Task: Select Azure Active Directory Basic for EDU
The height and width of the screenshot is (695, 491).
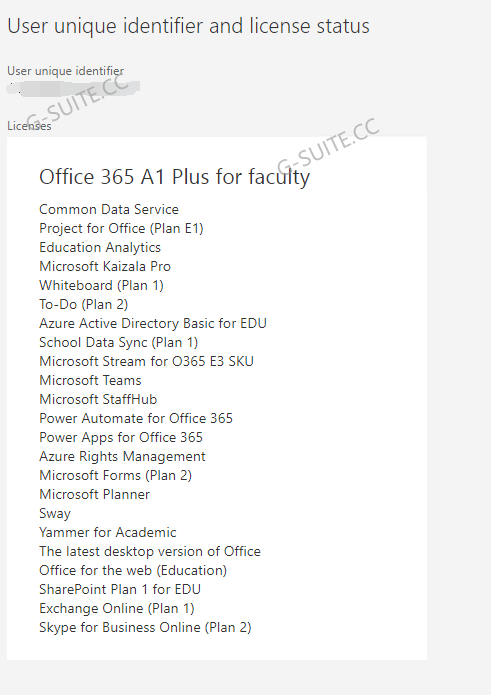Action: tap(153, 323)
